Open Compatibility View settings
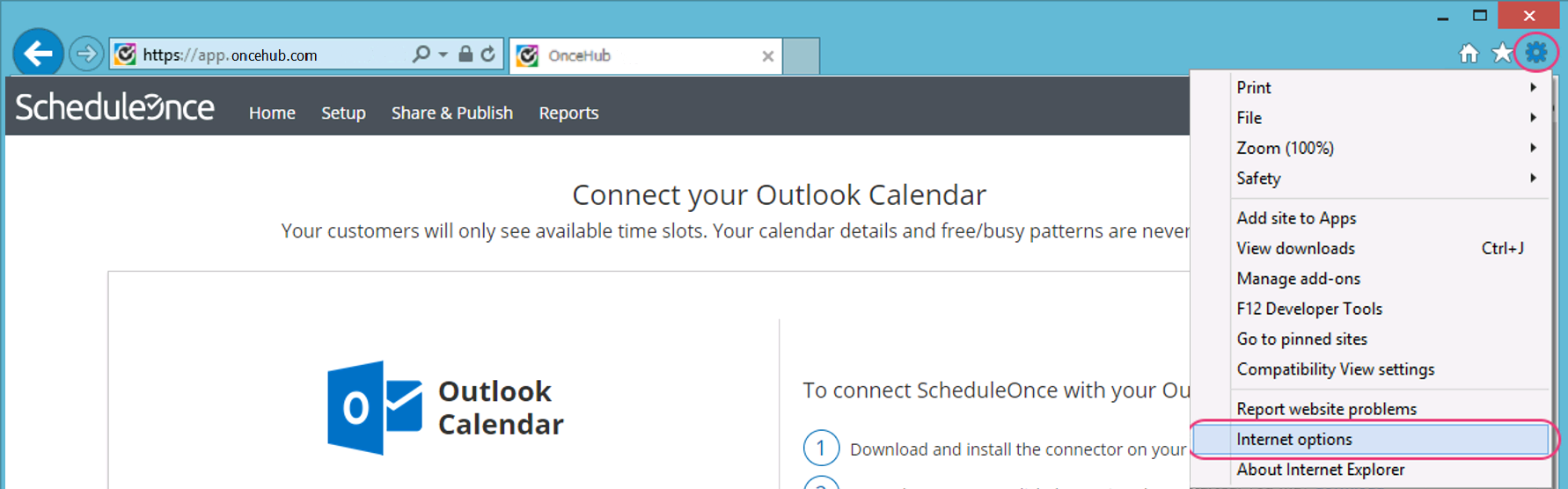 1335,369
